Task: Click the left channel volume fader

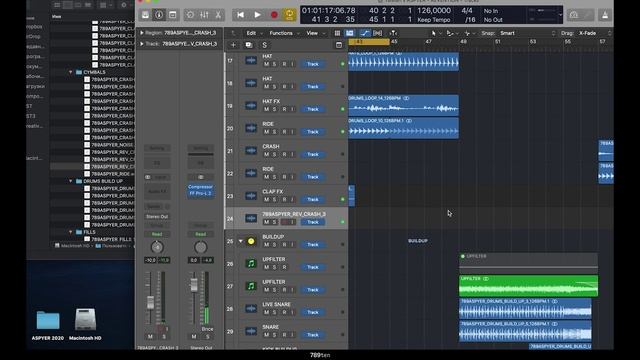Action: point(151,302)
